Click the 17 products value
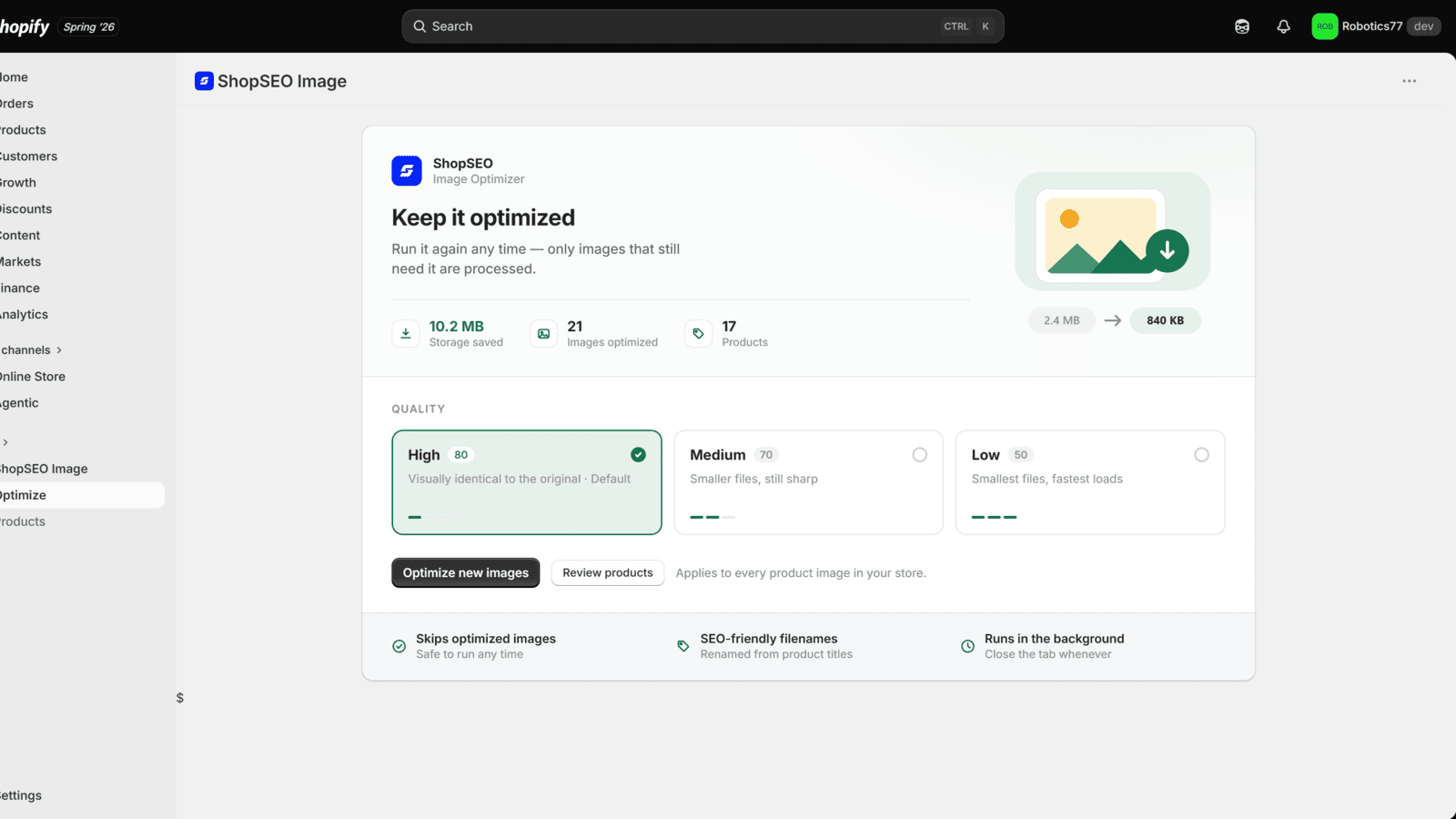 tap(729, 327)
